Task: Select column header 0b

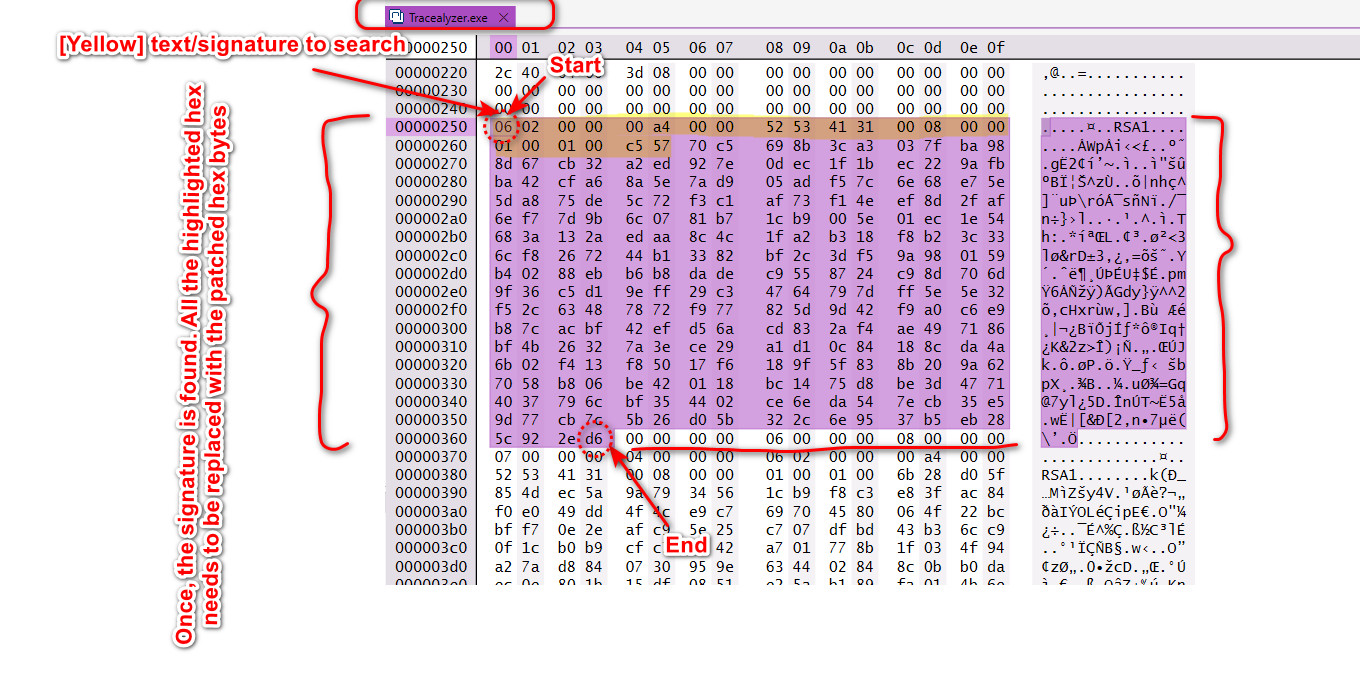Action: [x=865, y=47]
